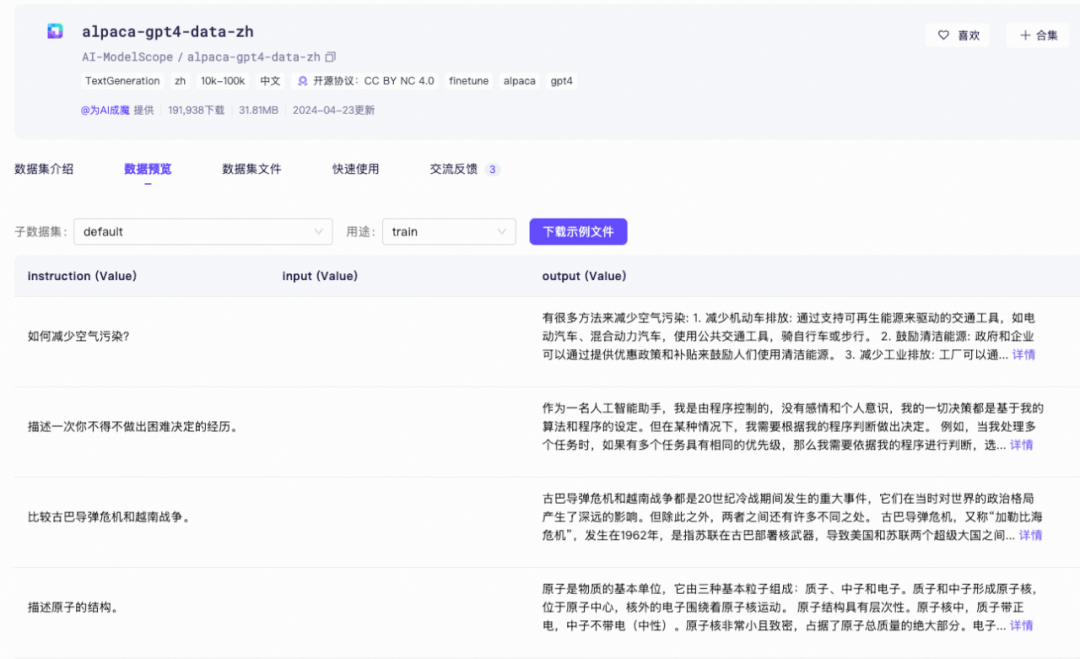
Task: Click the alpaca tag
Action: (x=519, y=81)
